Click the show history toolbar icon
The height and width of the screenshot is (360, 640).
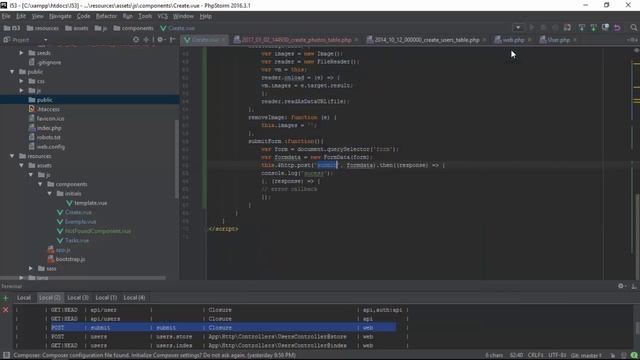(605, 28)
